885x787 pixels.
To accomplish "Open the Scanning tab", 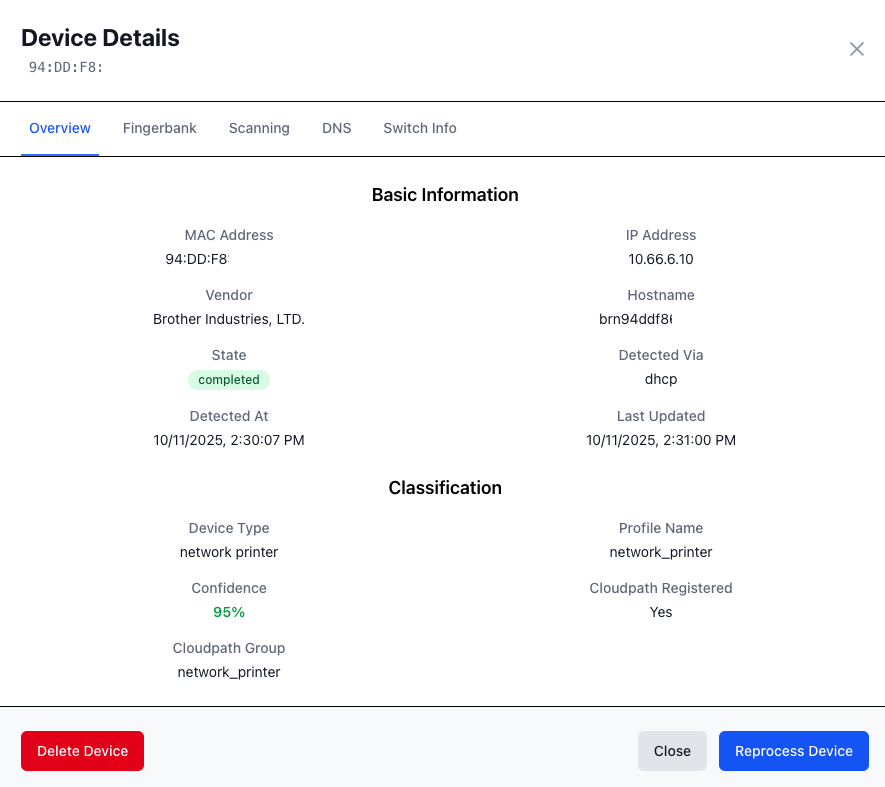I will click(x=259, y=128).
